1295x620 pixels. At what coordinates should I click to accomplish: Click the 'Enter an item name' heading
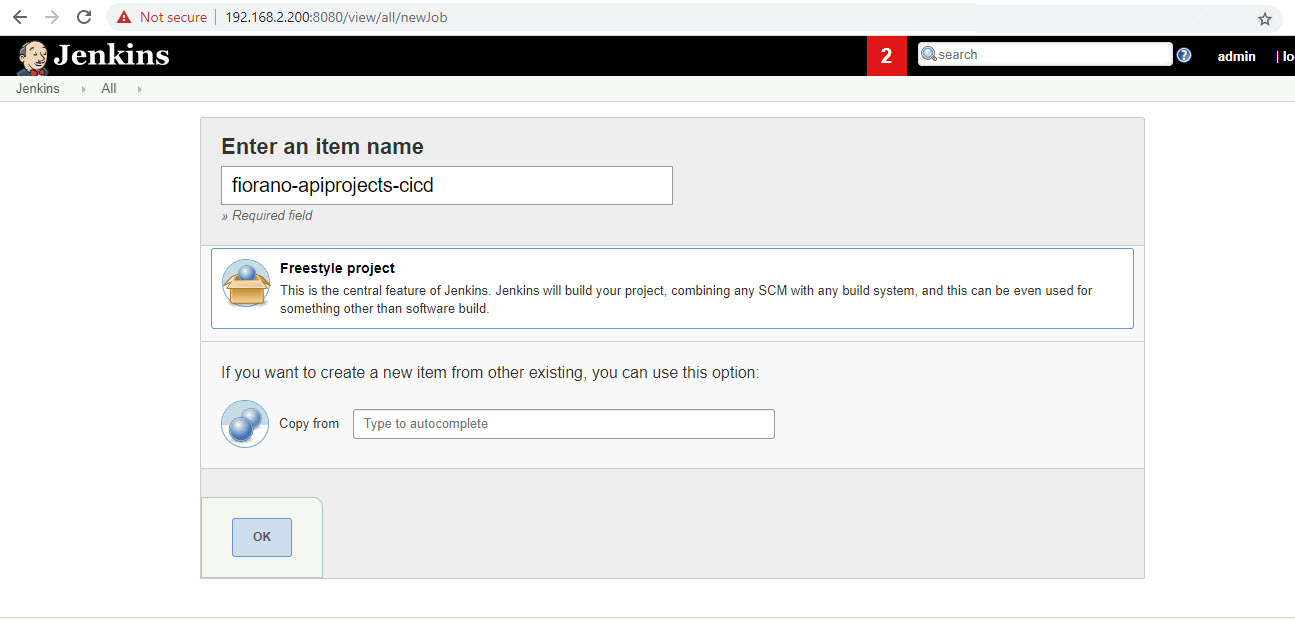click(322, 146)
